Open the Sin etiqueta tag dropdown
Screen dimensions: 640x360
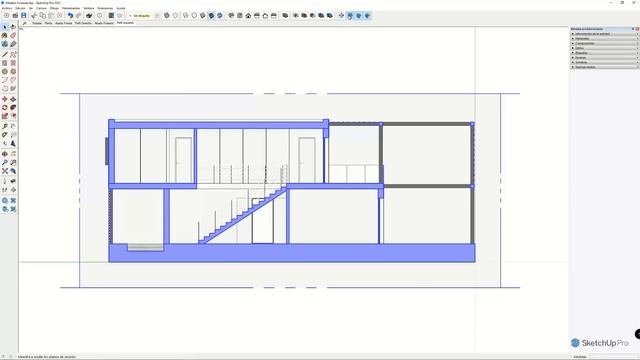point(143,16)
